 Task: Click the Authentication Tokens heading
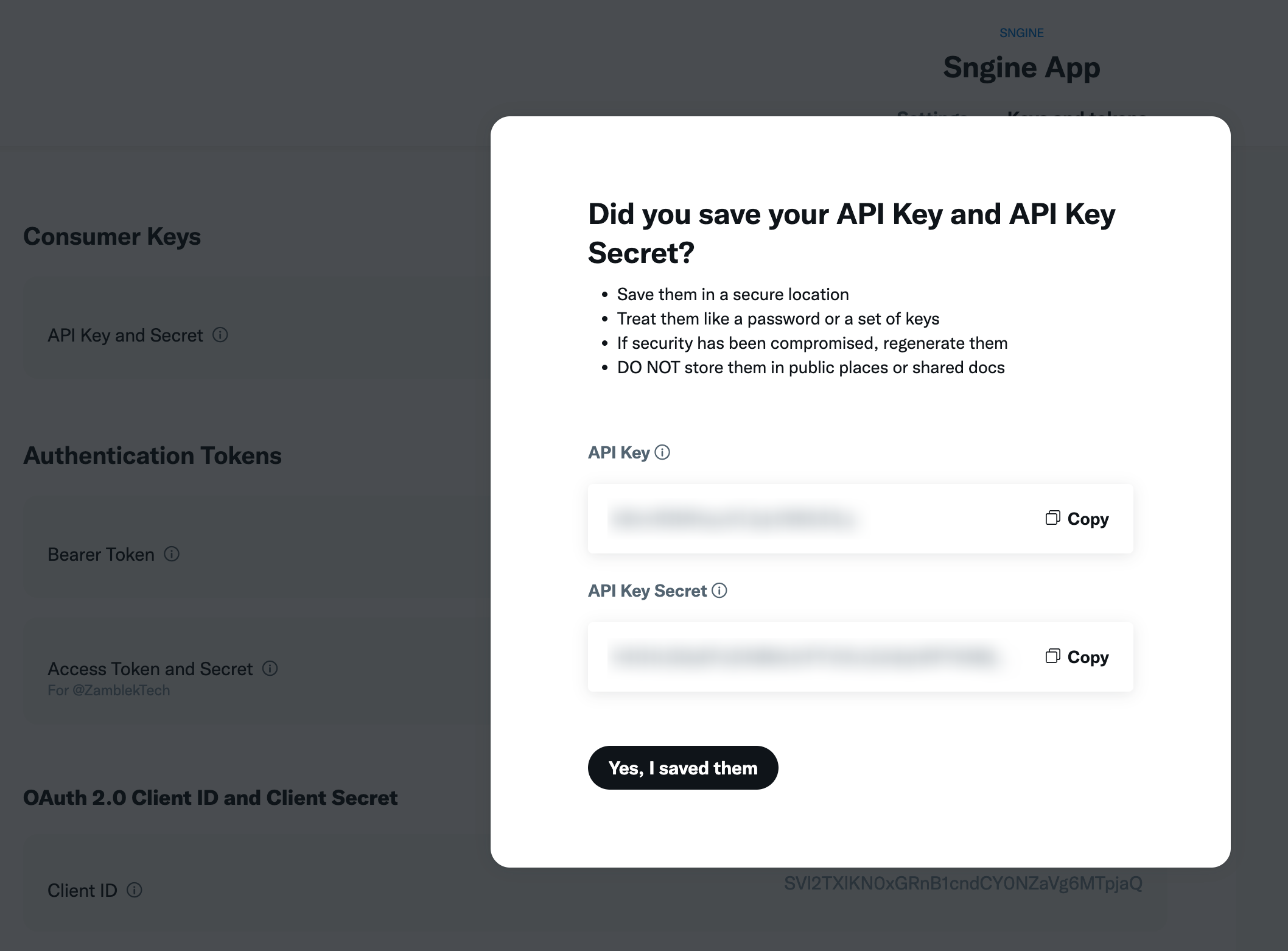click(x=152, y=455)
